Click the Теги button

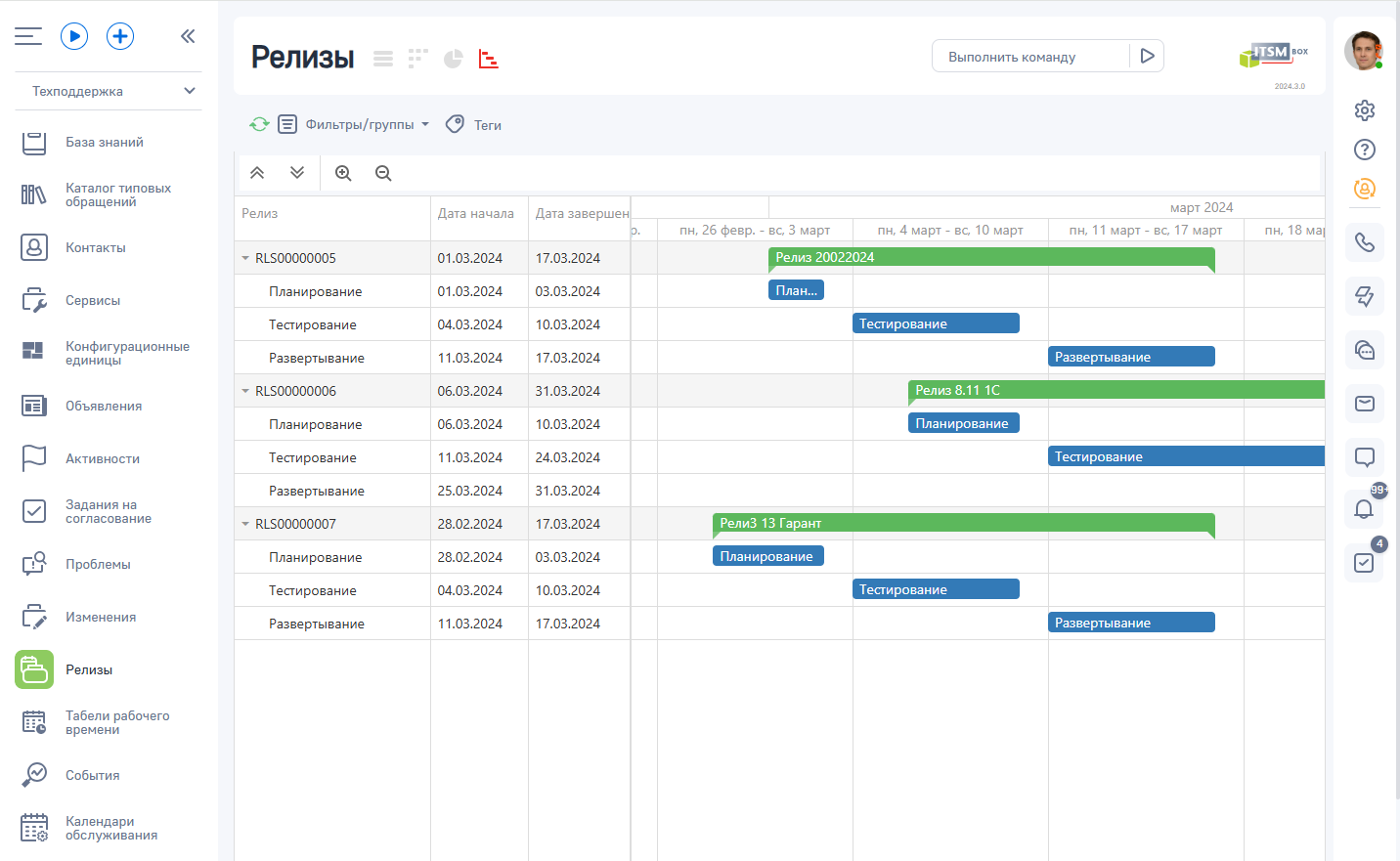tap(474, 124)
